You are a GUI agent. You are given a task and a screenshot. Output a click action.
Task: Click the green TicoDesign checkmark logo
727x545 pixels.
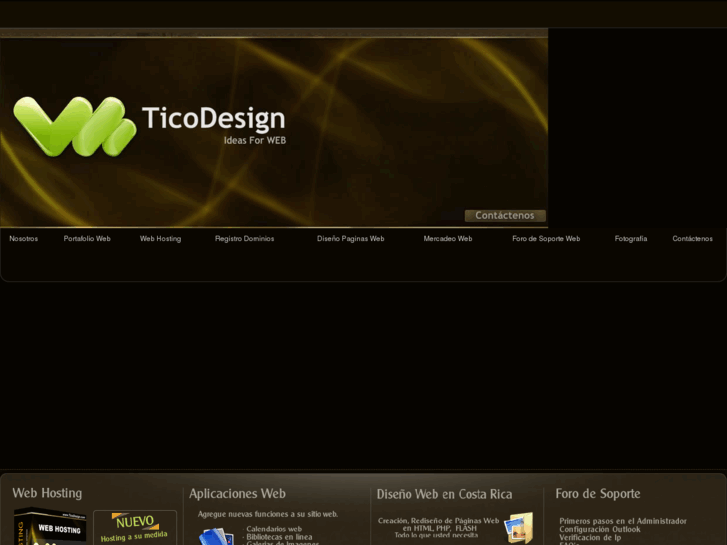click(x=75, y=126)
